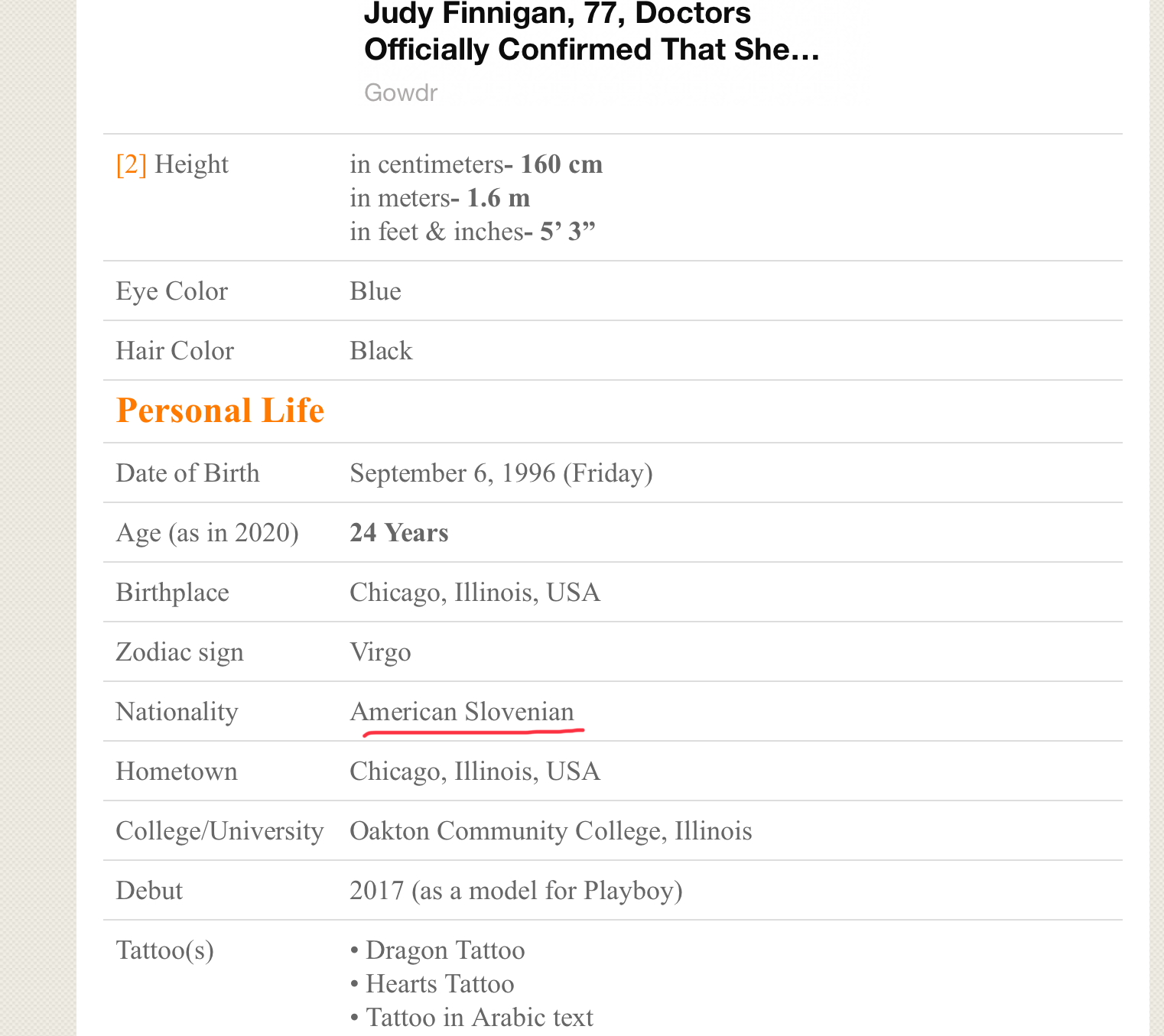Click the Hometown row's Chicago, Illinois value

pos(475,771)
